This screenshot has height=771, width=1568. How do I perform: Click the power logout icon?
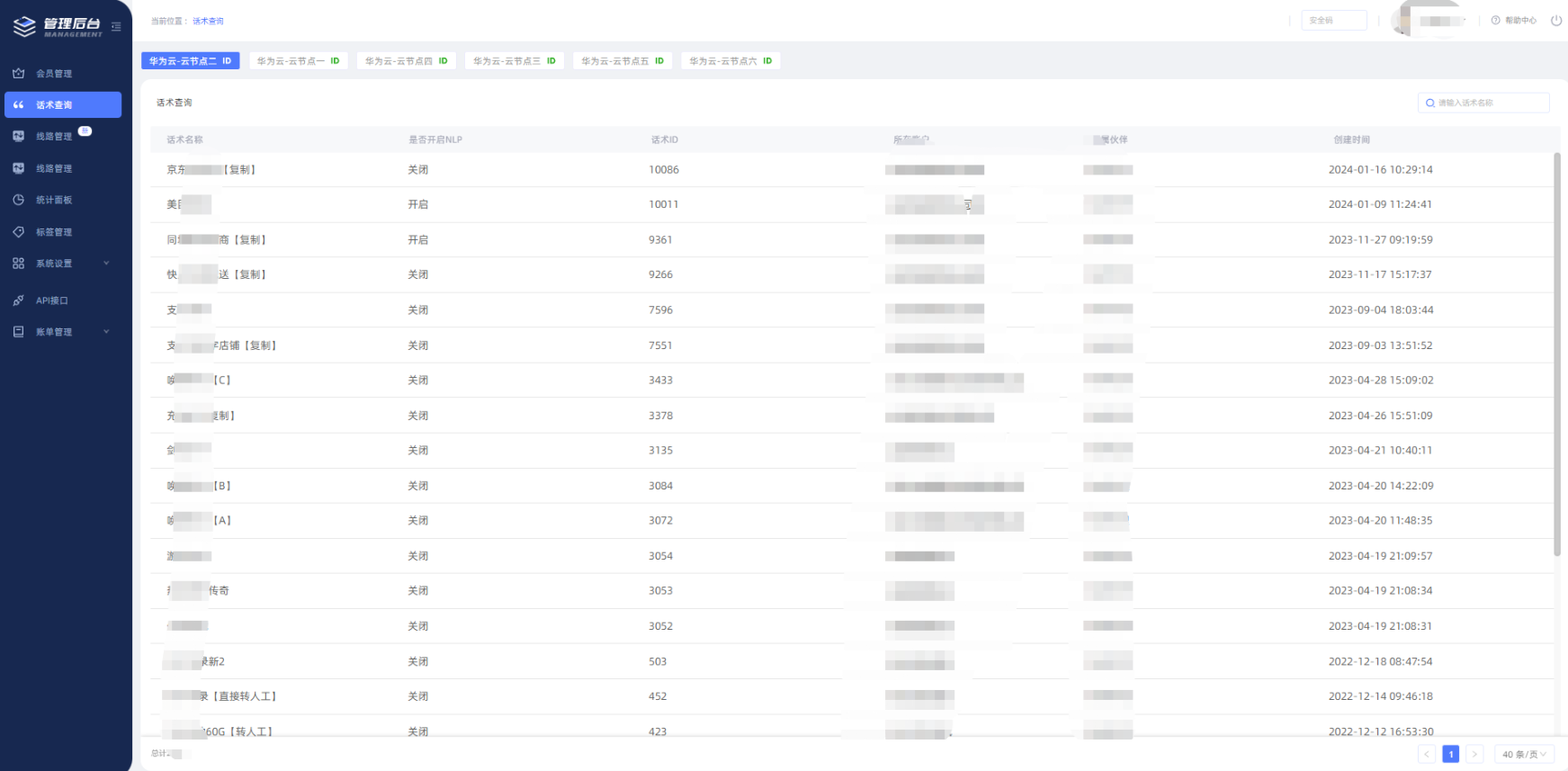coord(1556,21)
